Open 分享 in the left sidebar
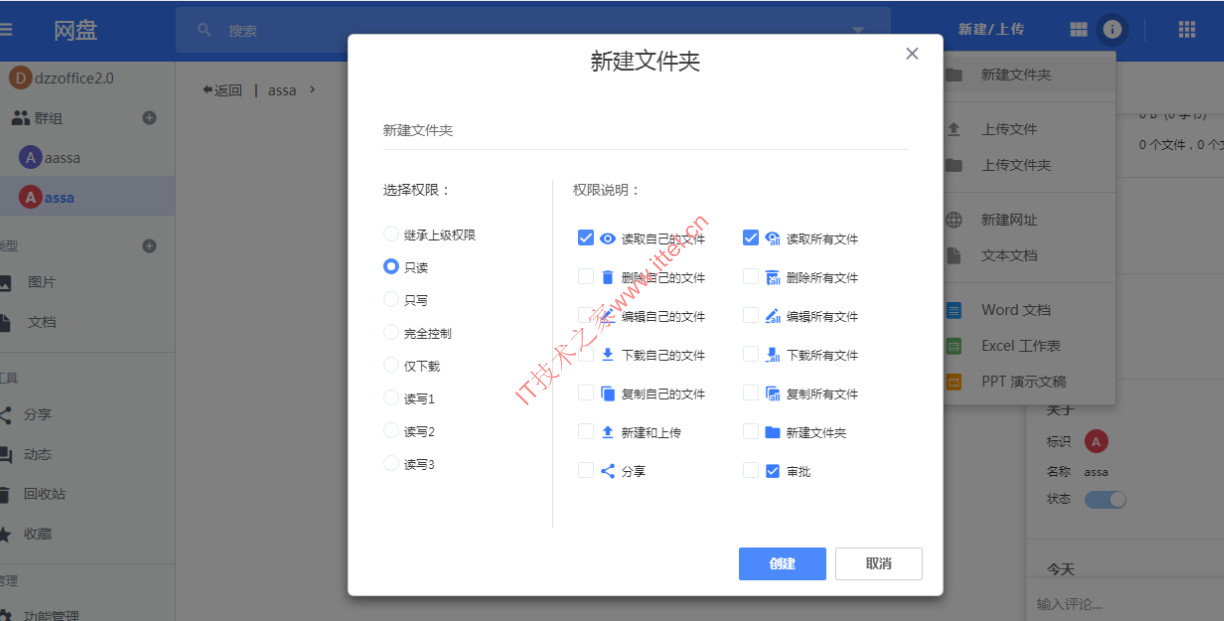1224x621 pixels. (x=38, y=414)
